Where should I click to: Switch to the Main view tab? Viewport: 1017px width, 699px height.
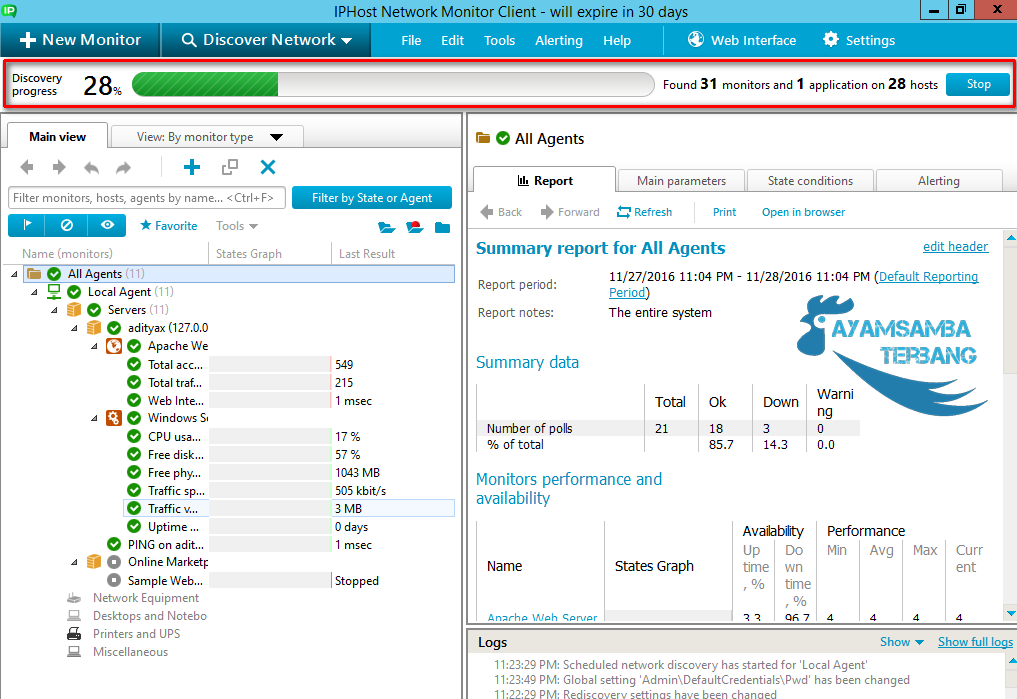[x=57, y=137]
